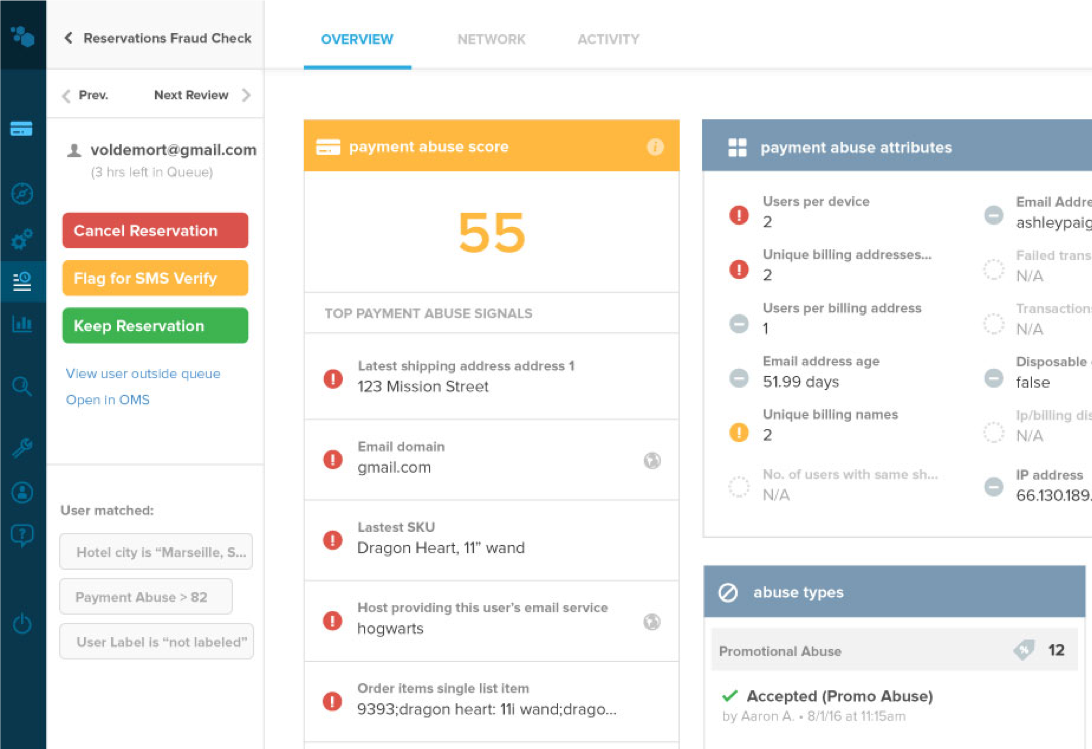This screenshot has height=749, width=1092.
Task: Switch to the Network tab
Action: click(491, 39)
